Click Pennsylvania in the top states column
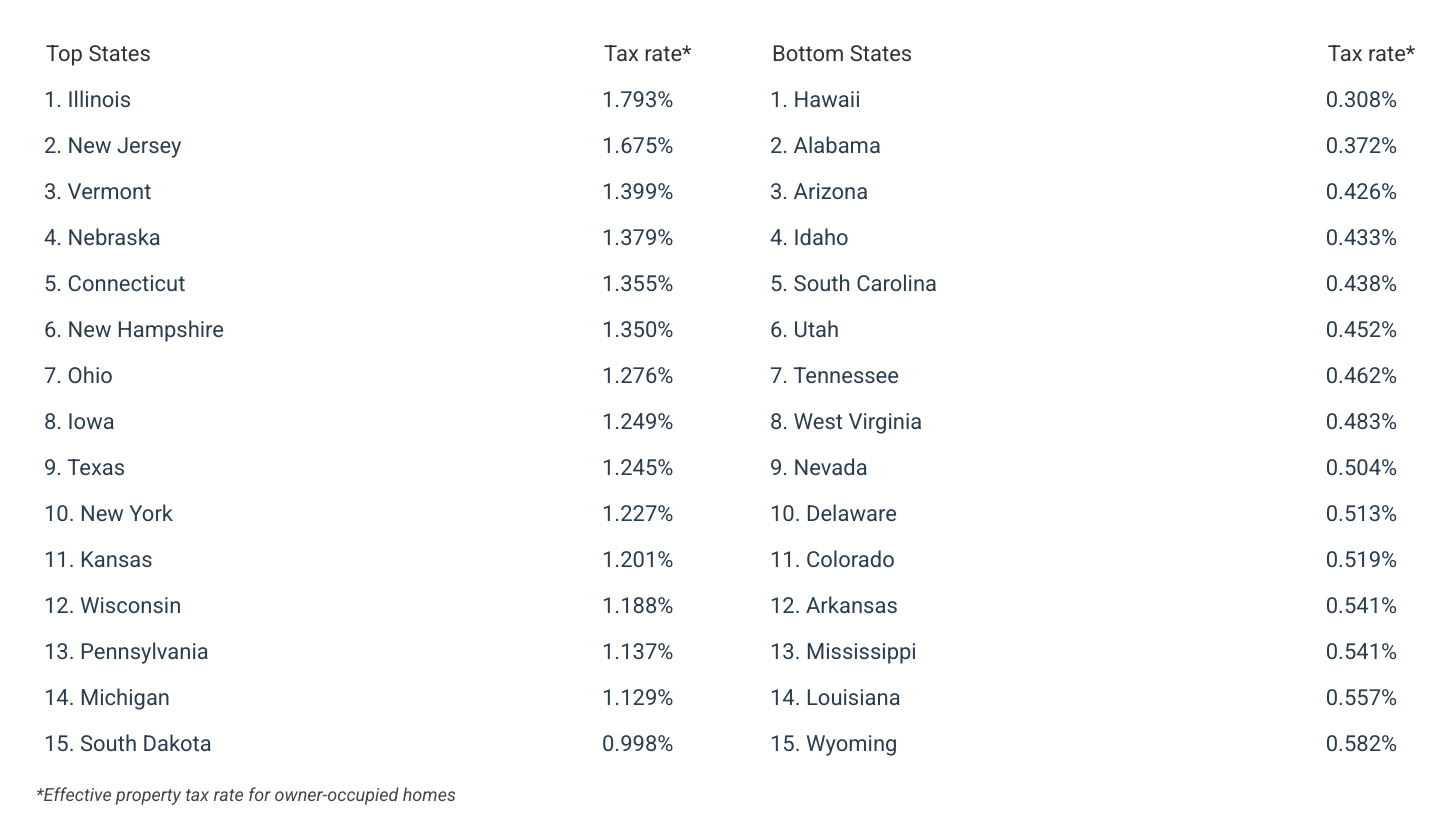Viewport: 1450px width, 825px height. click(126, 652)
